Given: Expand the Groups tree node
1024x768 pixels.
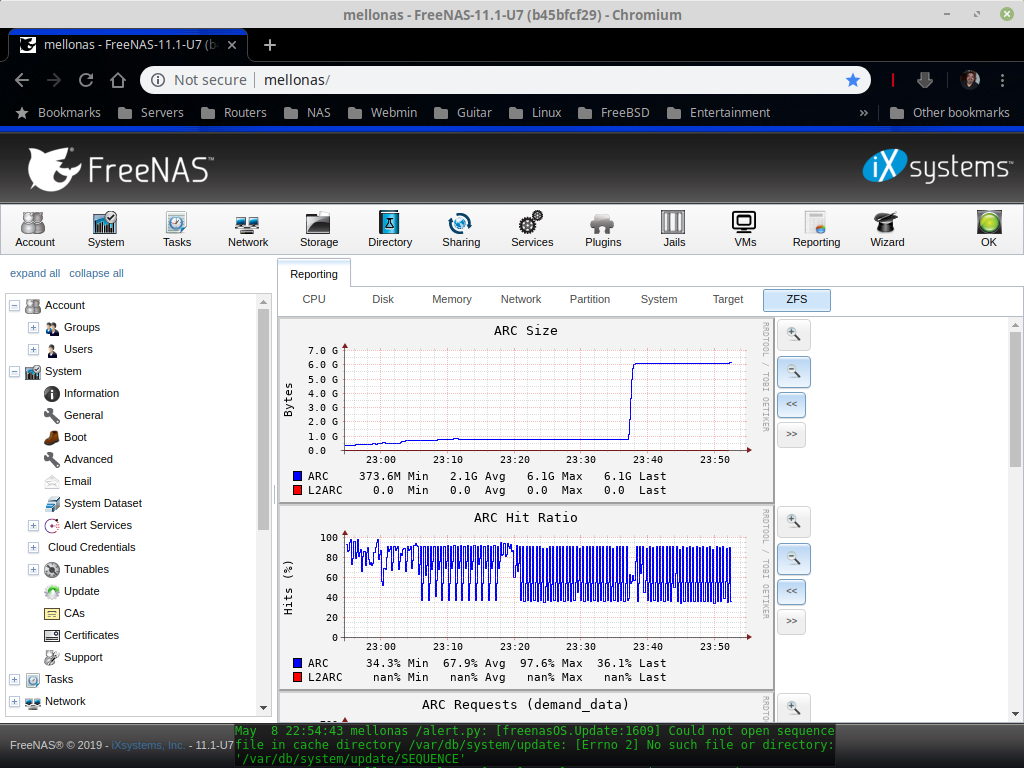Looking at the screenshot, I should click(x=33, y=327).
